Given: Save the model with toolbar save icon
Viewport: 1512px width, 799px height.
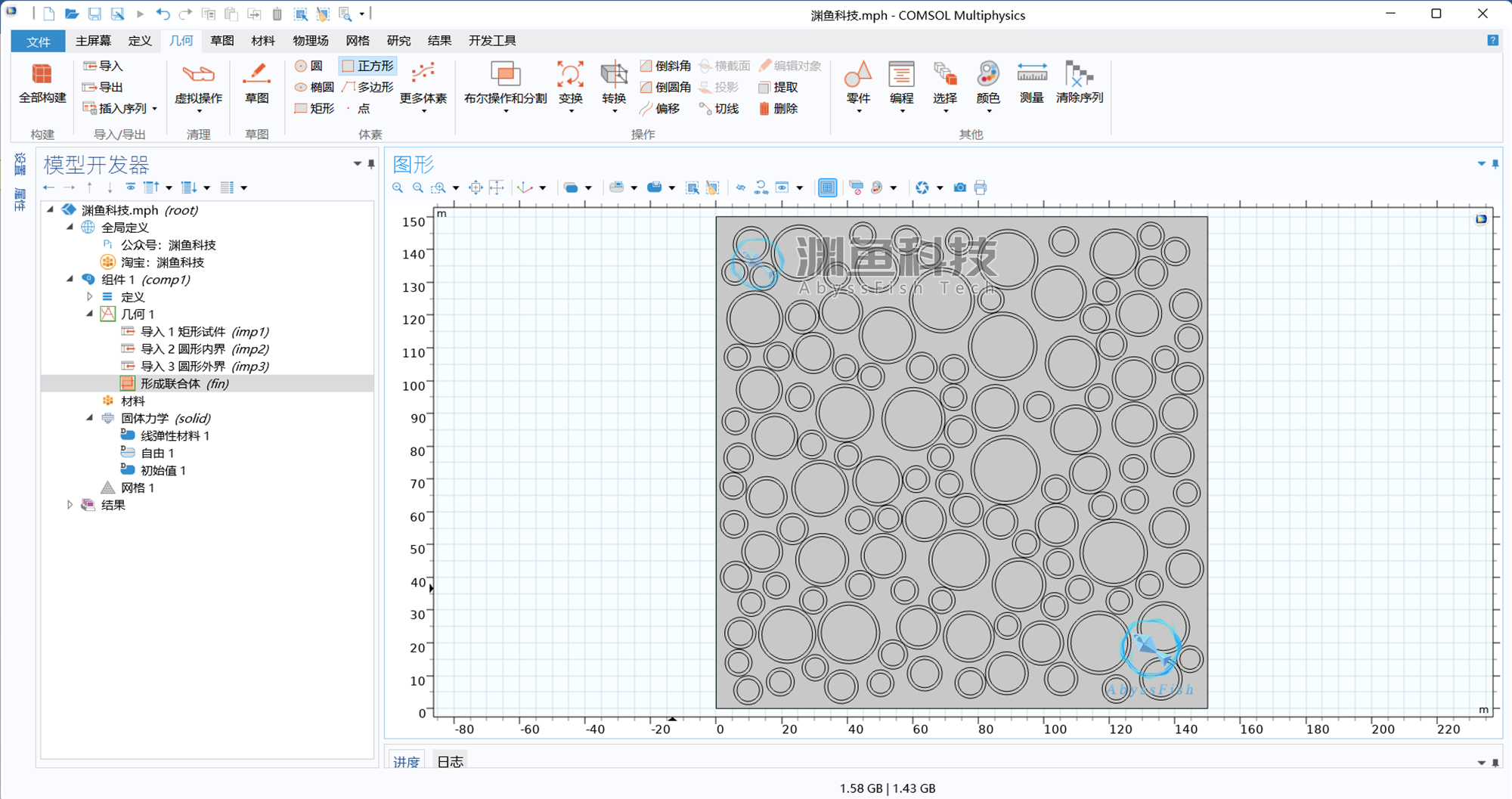Looking at the screenshot, I should pos(94,14).
